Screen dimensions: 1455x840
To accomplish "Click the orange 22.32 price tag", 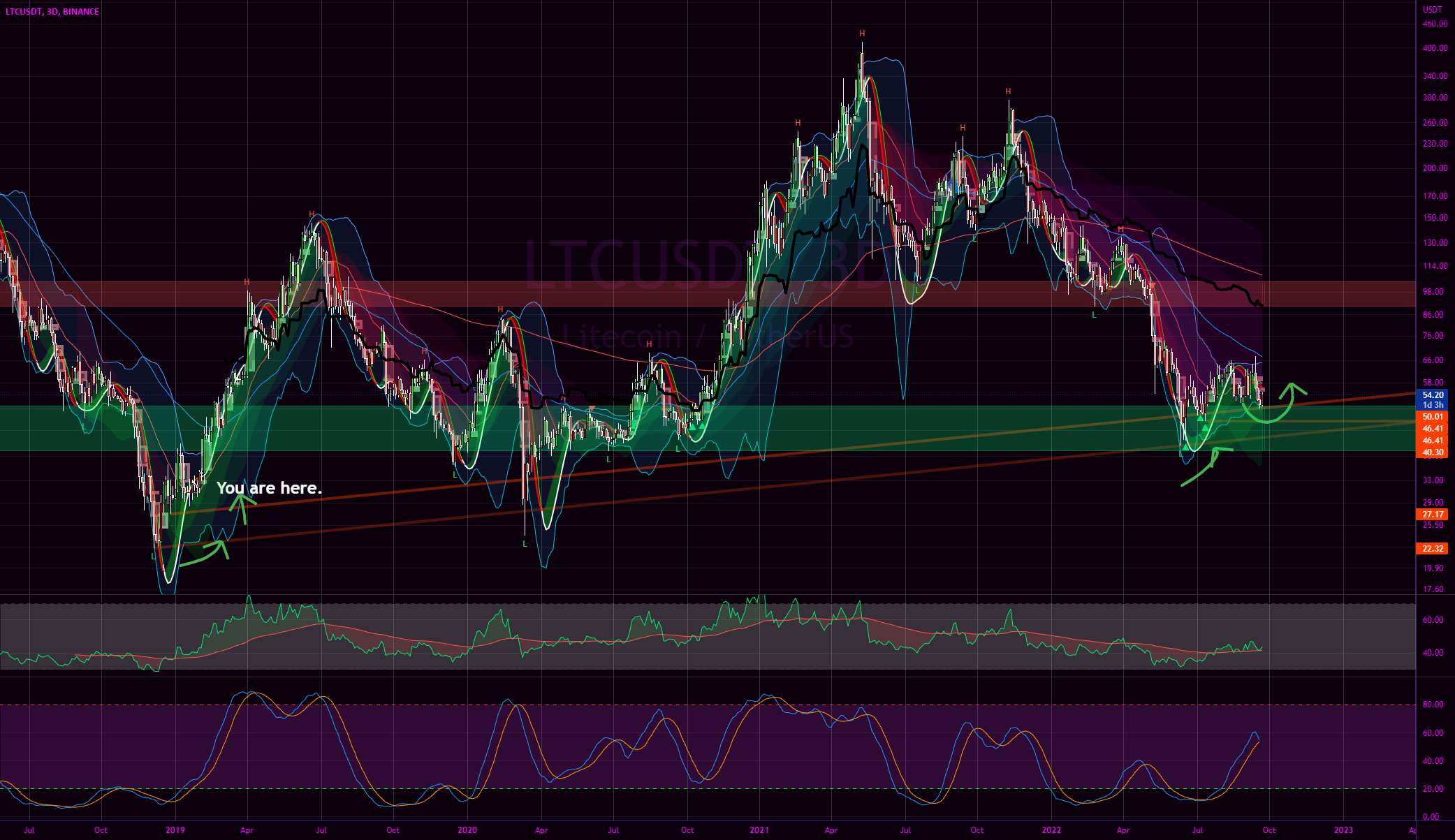I will 1433,549.
